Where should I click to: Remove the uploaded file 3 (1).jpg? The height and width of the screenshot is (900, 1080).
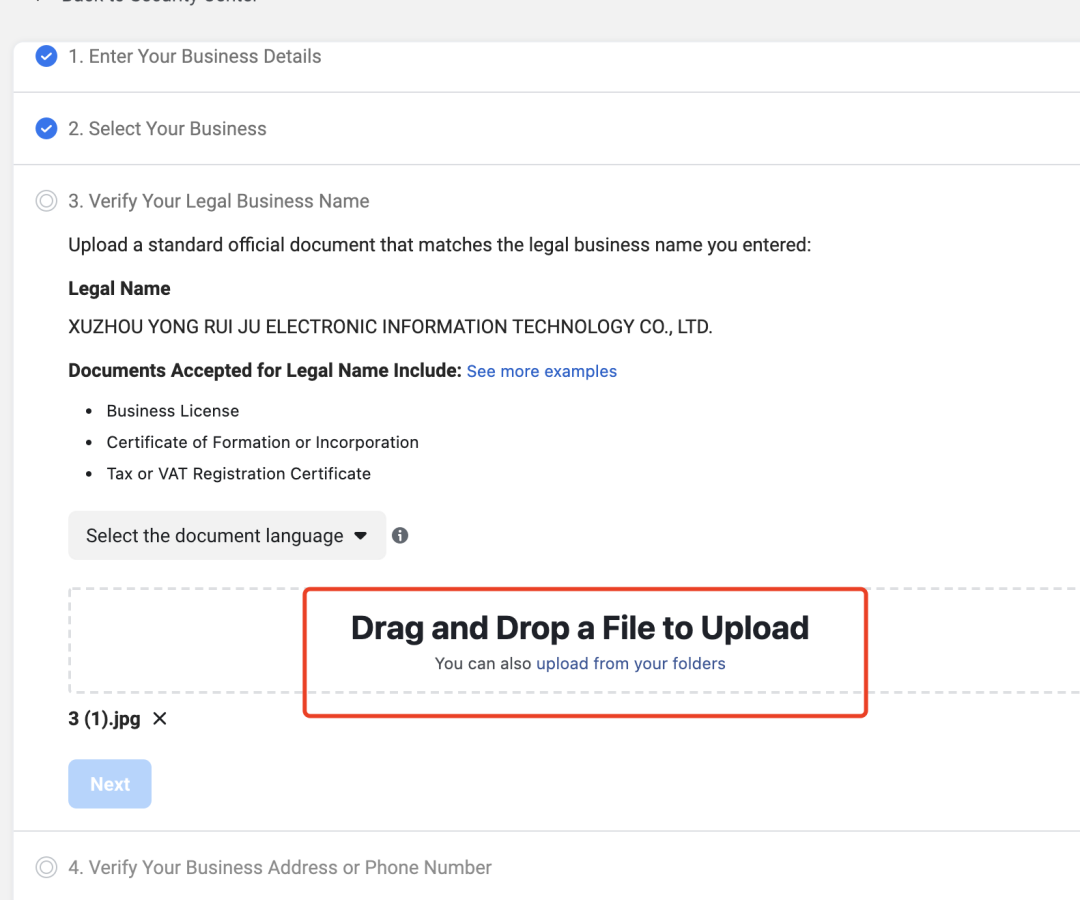160,718
